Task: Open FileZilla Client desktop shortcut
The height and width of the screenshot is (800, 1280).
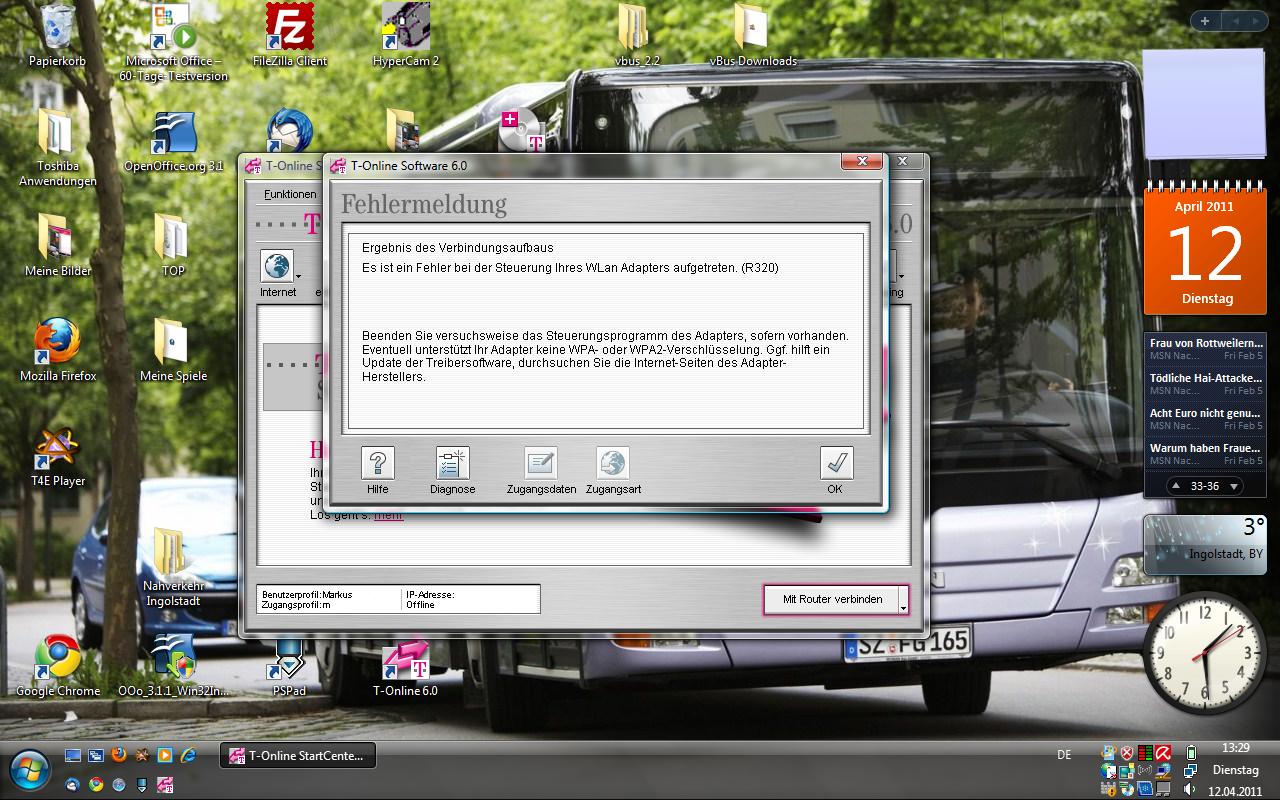Action: [x=290, y=28]
